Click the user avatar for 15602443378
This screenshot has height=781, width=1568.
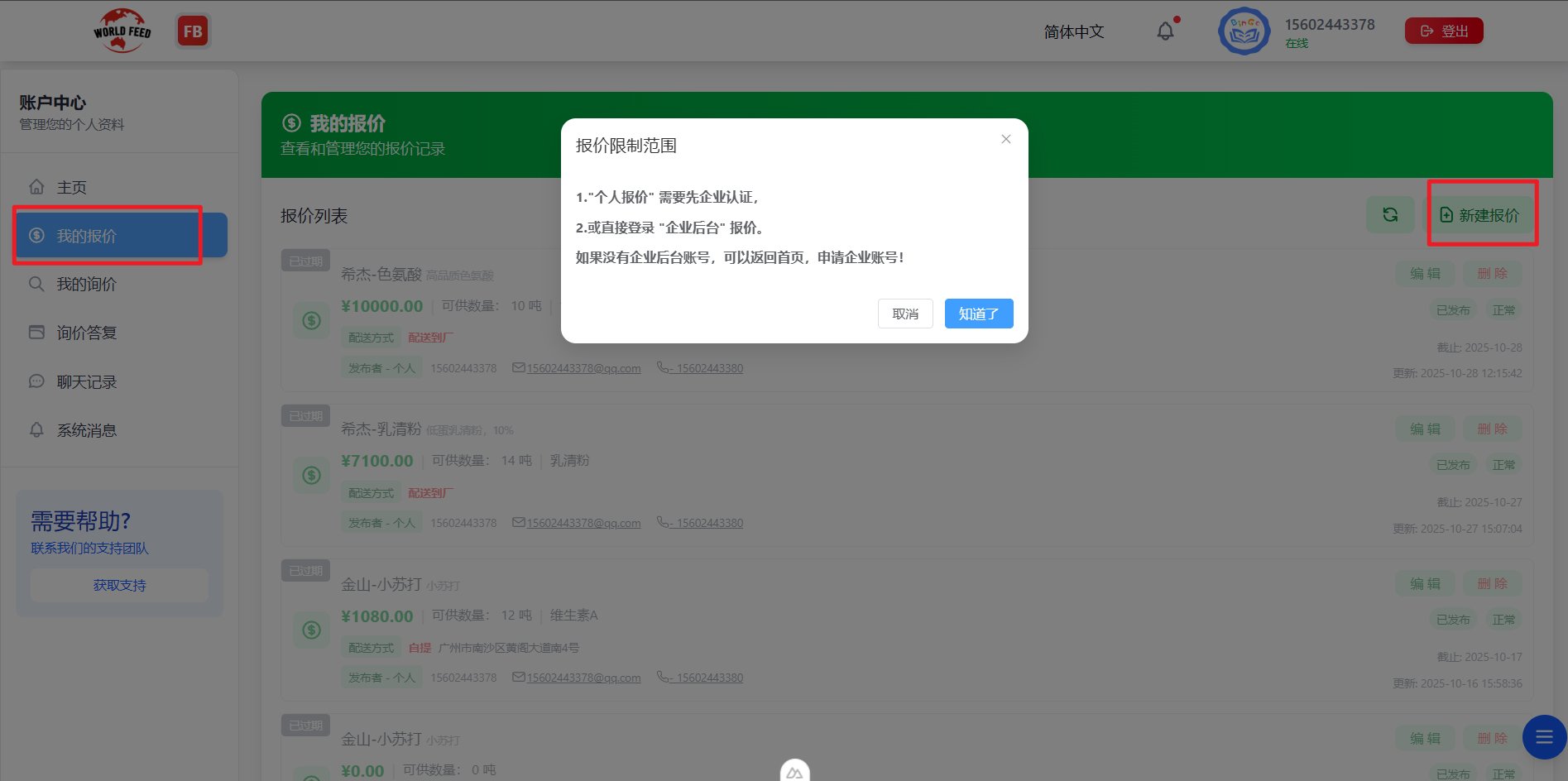coord(1244,30)
